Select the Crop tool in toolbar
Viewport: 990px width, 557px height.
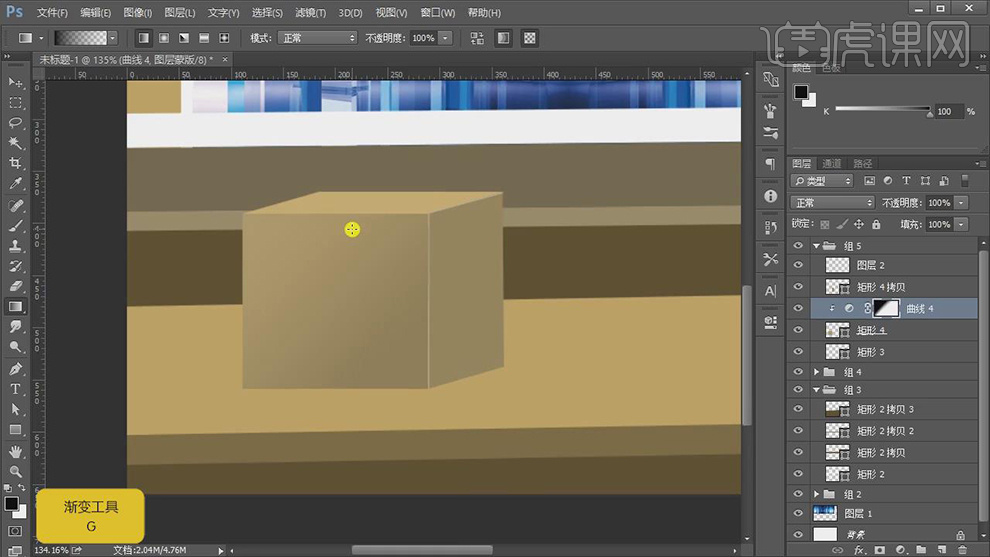tap(15, 164)
